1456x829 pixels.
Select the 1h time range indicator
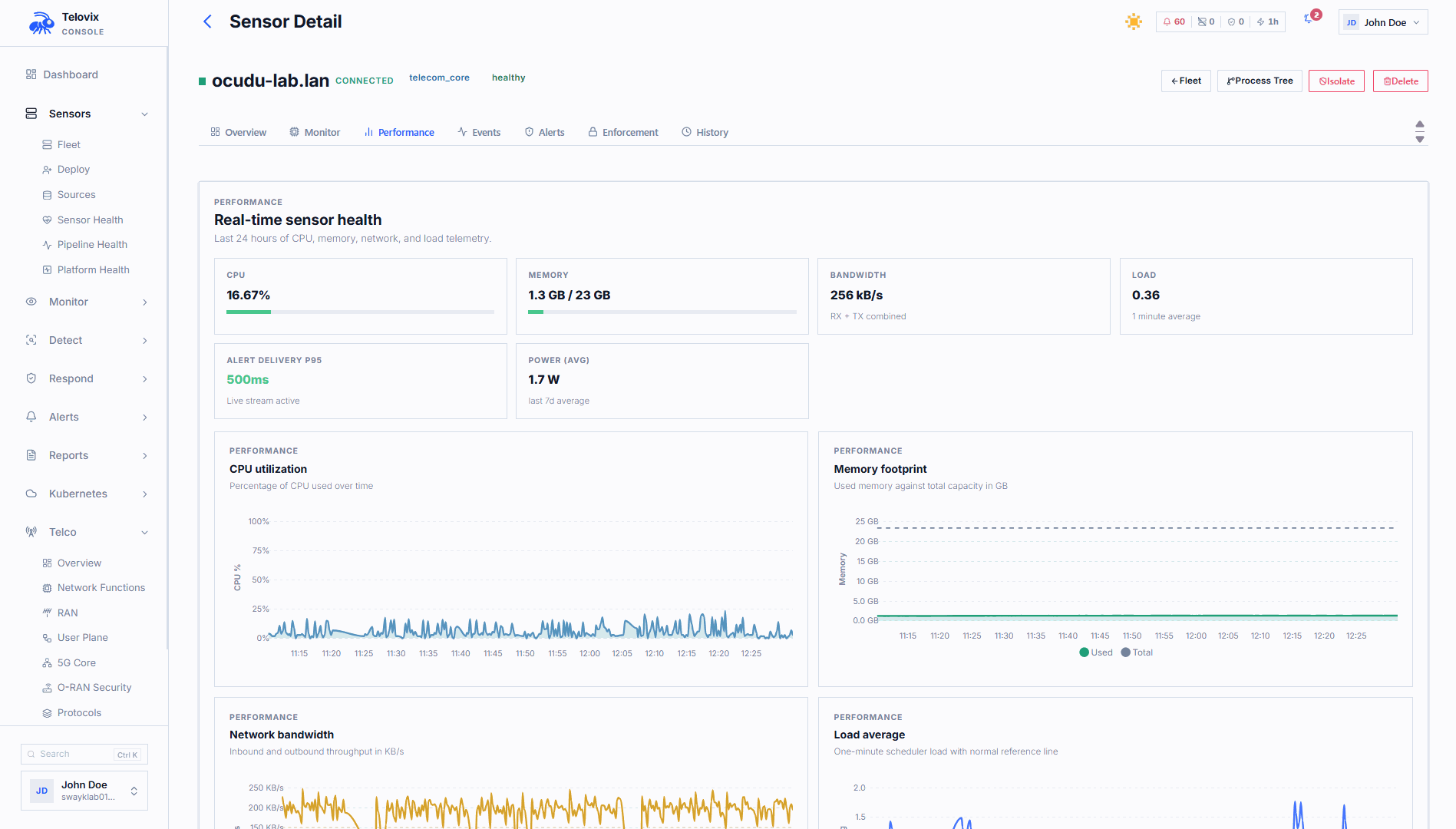pos(1268,21)
